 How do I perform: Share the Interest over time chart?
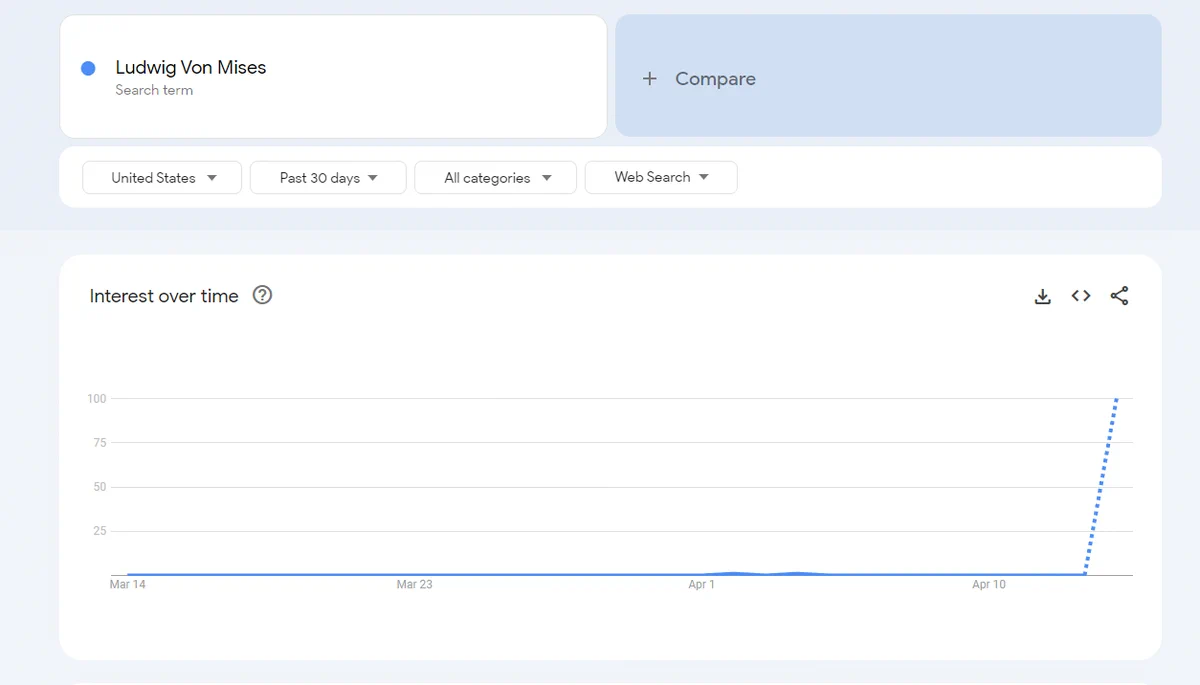tap(1119, 296)
